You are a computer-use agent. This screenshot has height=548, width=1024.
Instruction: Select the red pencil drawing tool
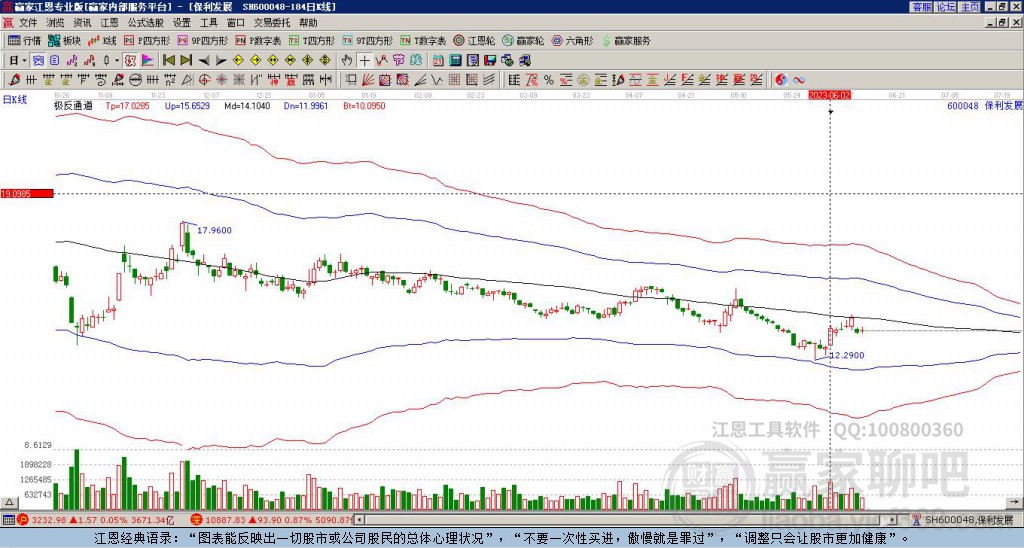point(14,80)
